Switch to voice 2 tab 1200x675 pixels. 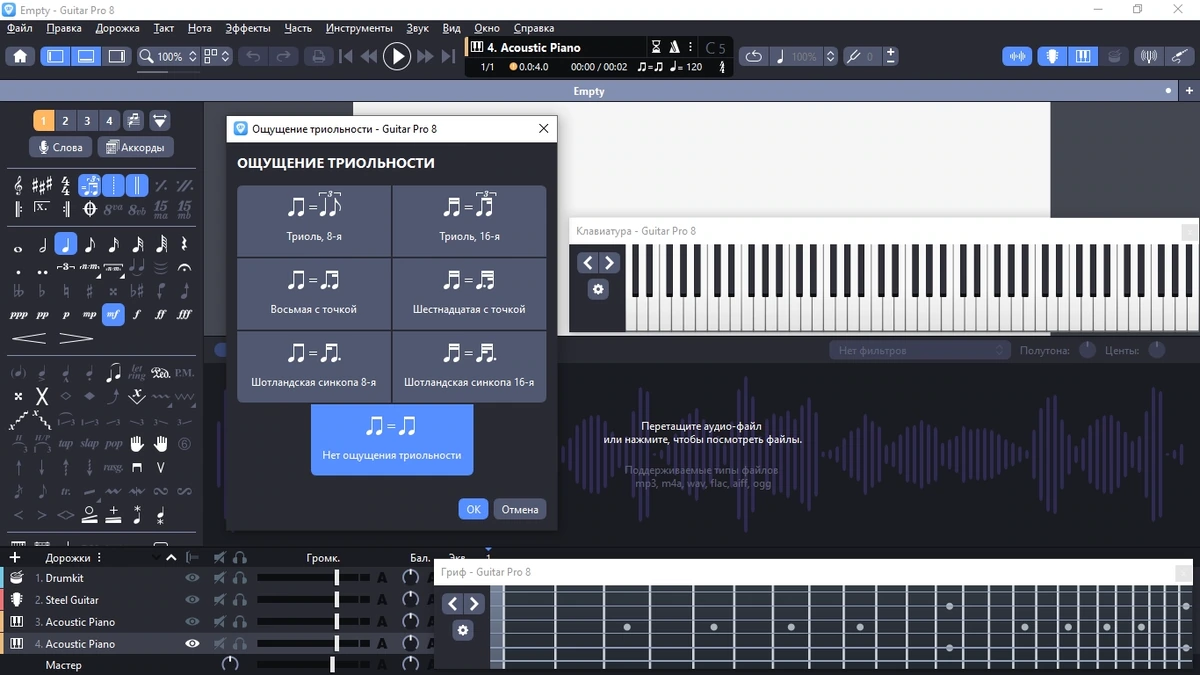click(65, 121)
